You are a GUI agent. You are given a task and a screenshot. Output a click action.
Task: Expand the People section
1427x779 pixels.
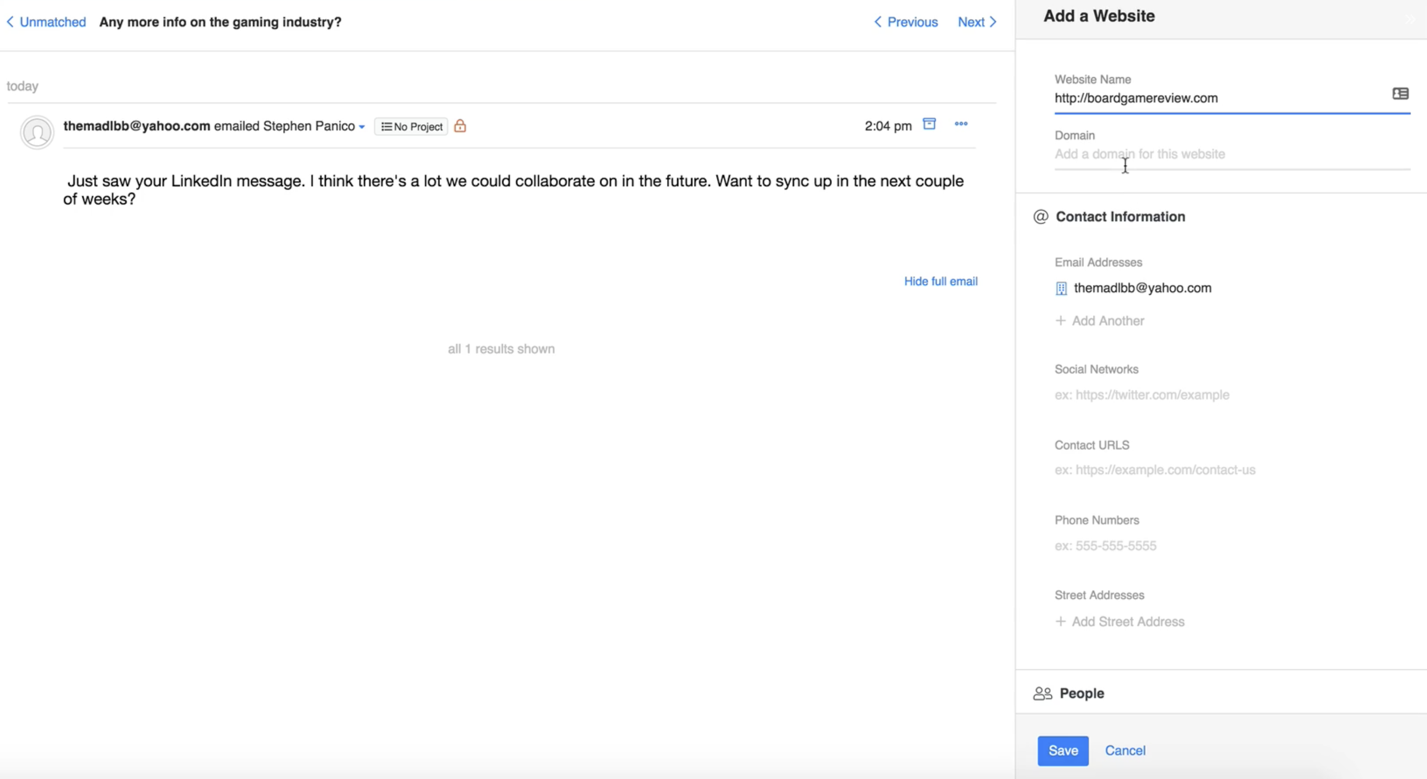click(x=1082, y=693)
